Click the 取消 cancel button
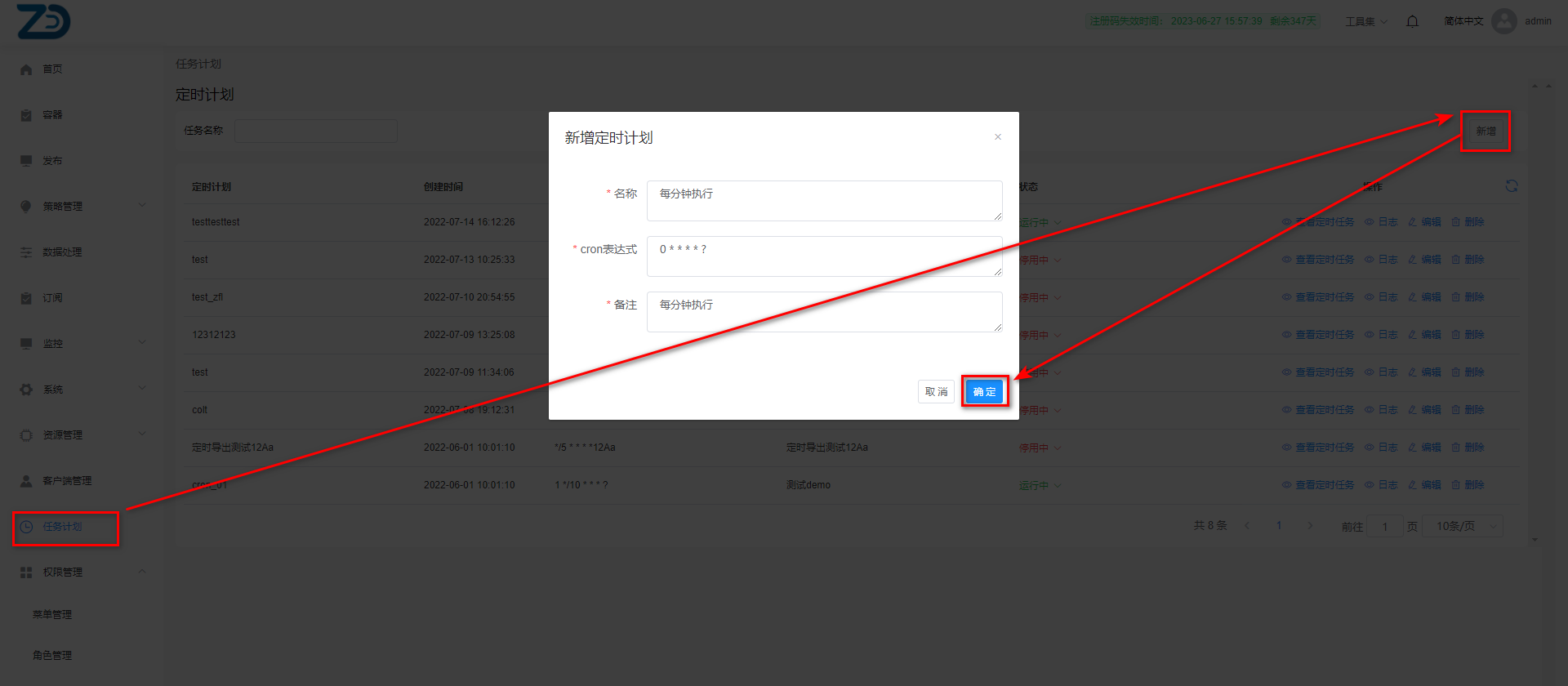This screenshot has height=686, width=1568. click(x=936, y=392)
